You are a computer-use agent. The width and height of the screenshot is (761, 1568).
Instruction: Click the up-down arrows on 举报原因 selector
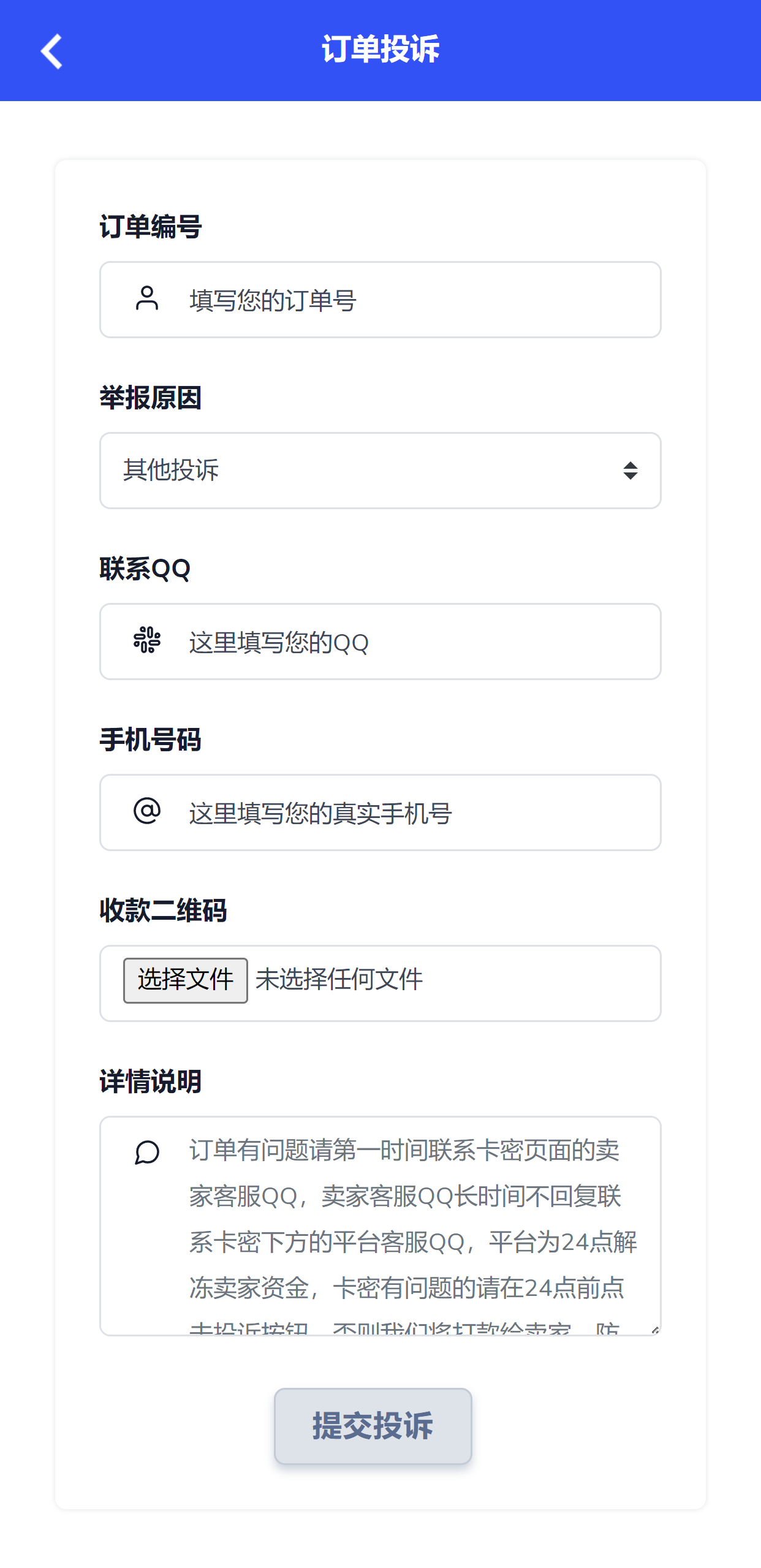[632, 471]
